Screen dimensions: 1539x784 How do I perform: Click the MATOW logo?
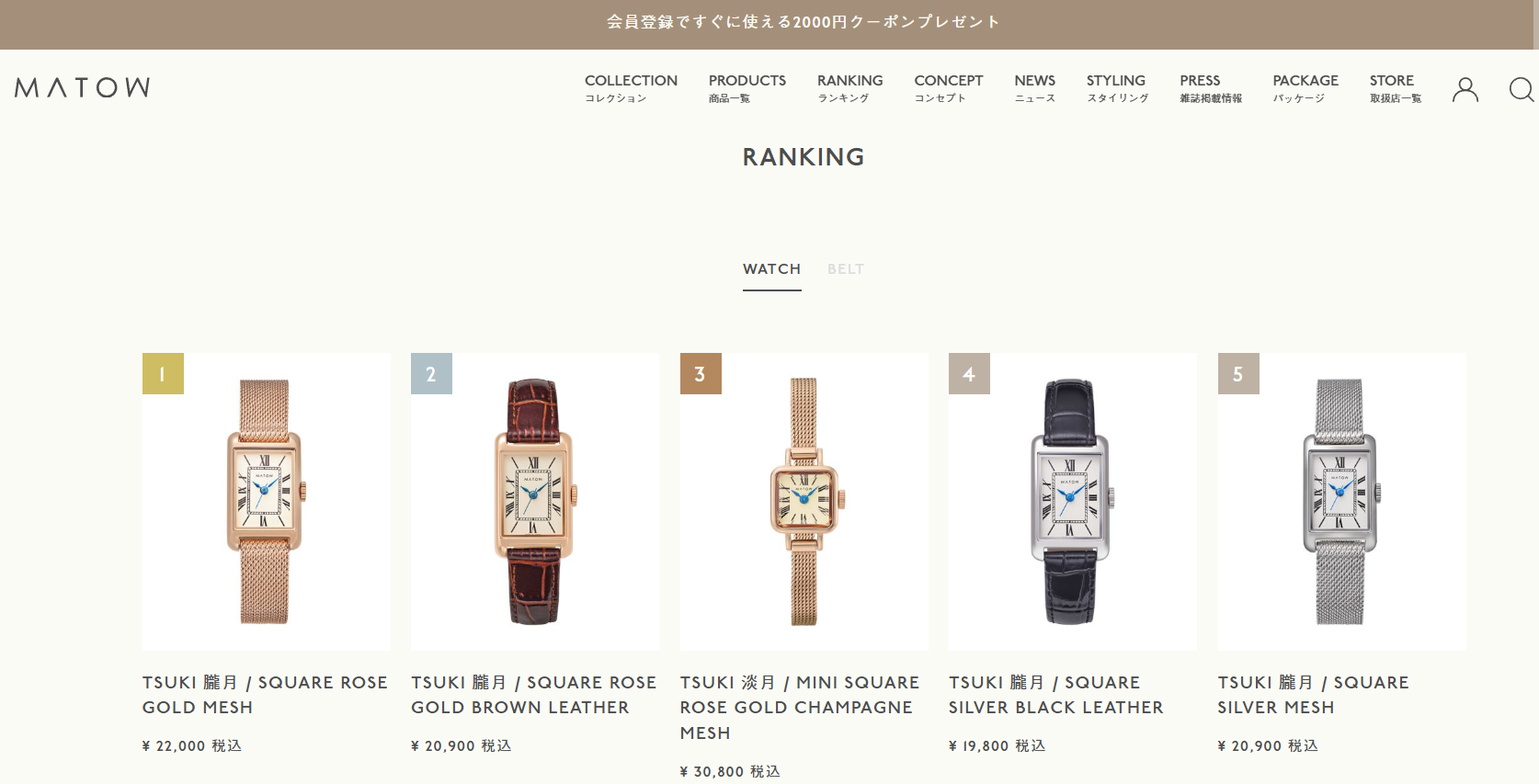pos(83,87)
